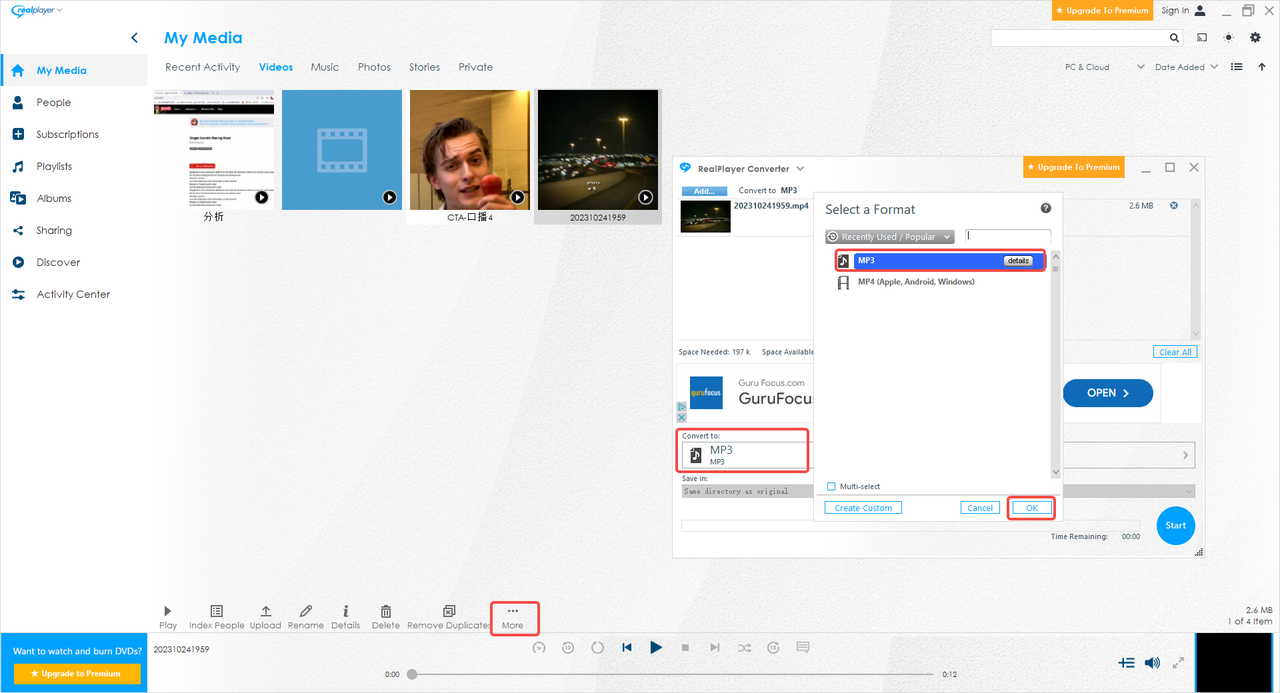The height and width of the screenshot is (693, 1280).
Task: Click the blue Start button
Action: (x=1176, y=525)
